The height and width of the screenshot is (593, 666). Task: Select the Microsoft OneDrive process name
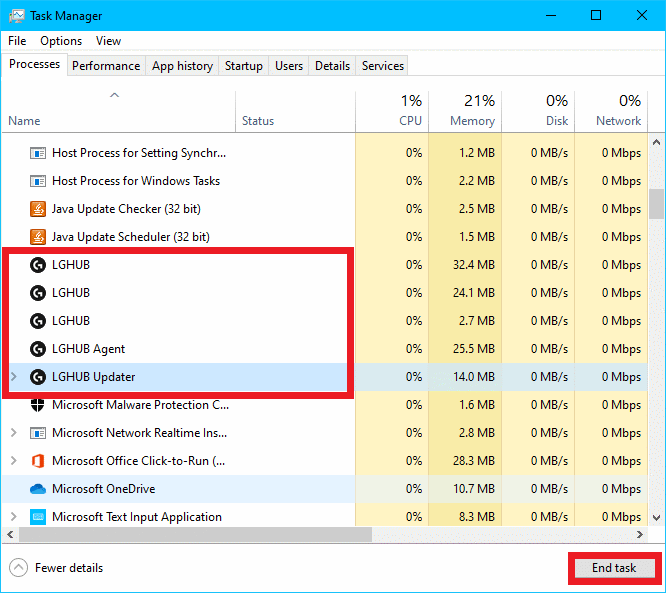[104, 489]
